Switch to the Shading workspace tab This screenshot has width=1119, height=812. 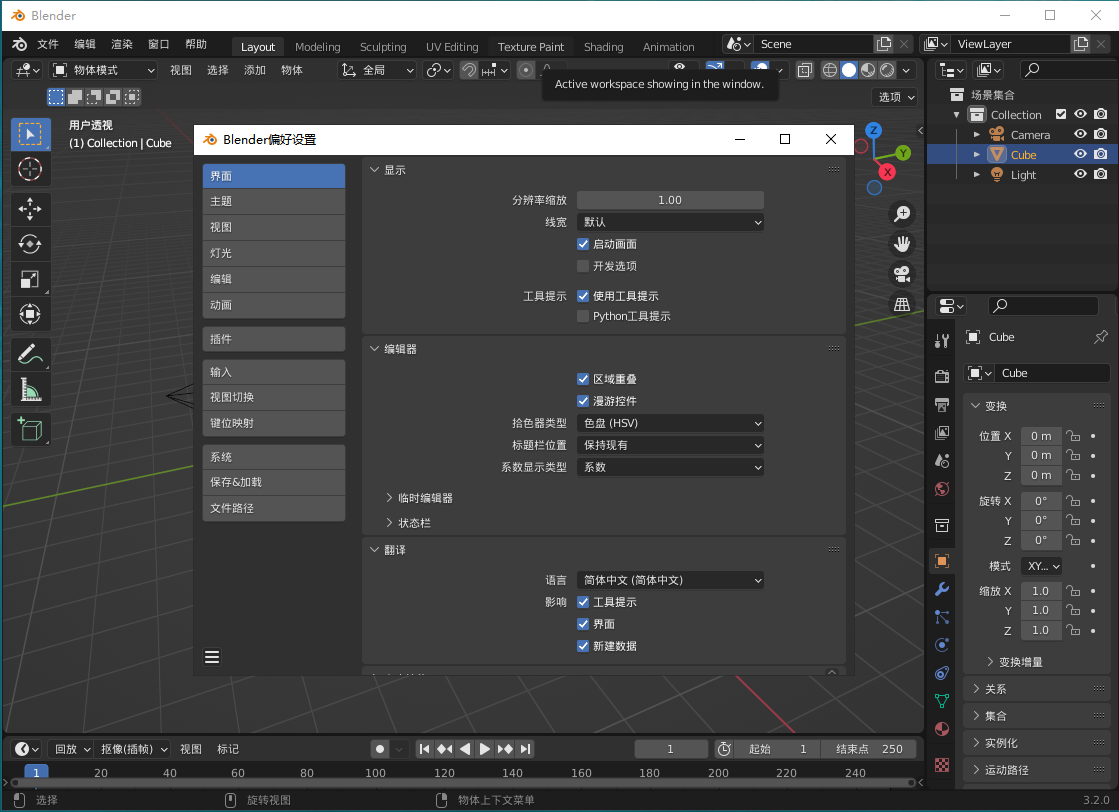[x=603, y=46]
